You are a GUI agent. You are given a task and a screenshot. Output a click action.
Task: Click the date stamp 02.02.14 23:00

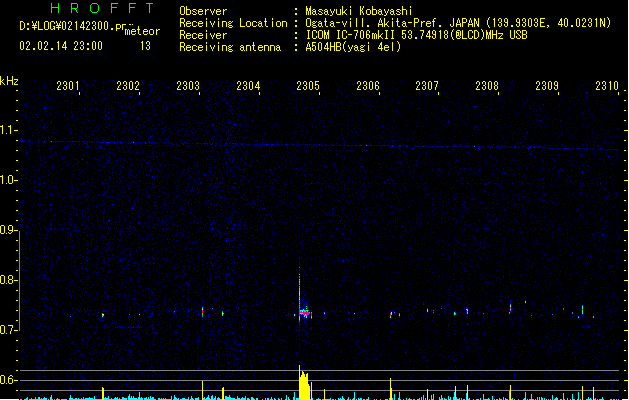pos(61,46)
